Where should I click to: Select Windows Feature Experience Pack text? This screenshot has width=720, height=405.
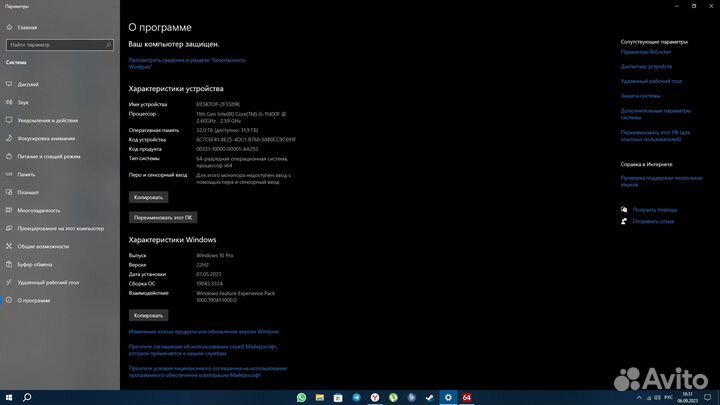[x=236, y=296]
